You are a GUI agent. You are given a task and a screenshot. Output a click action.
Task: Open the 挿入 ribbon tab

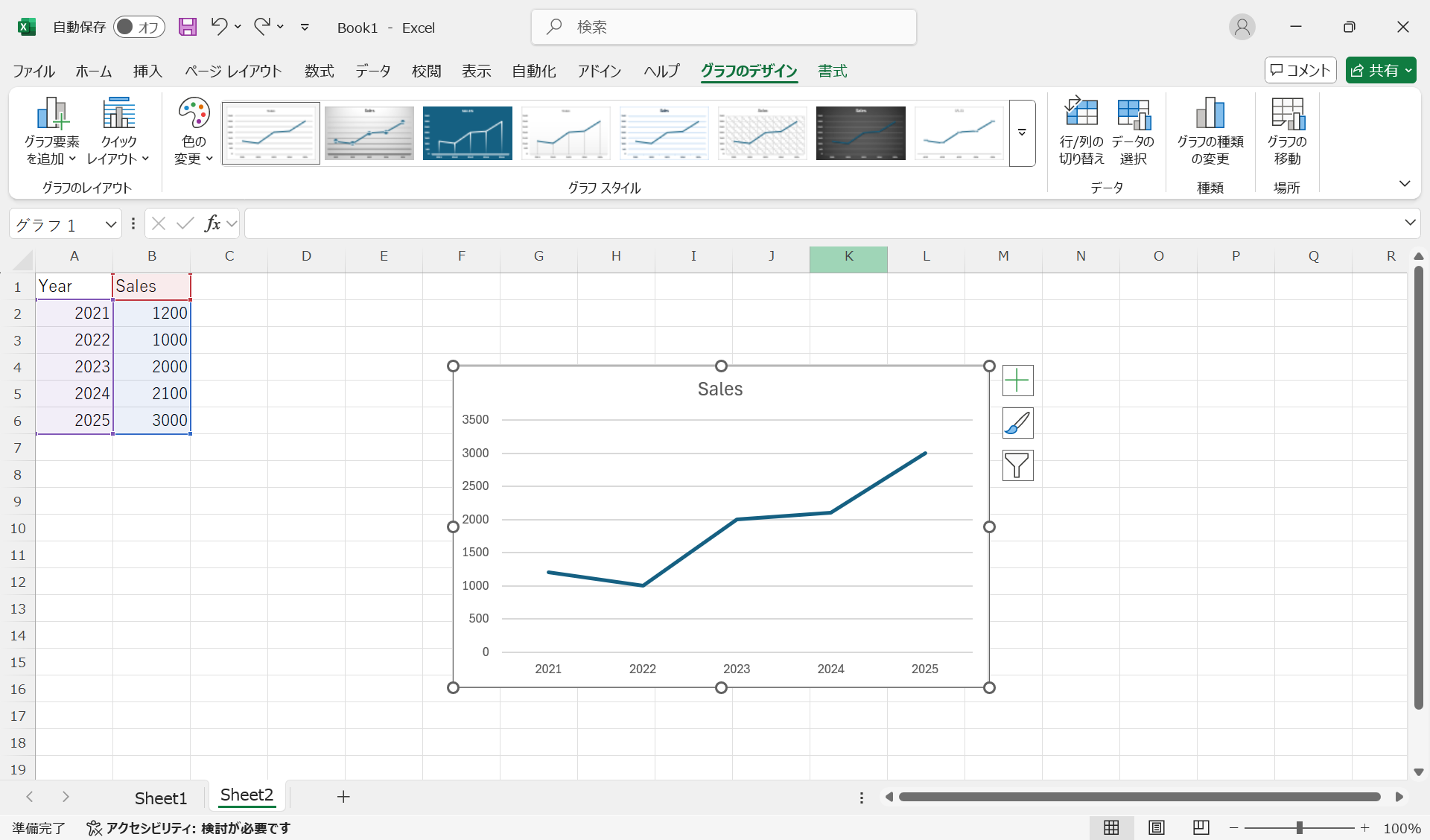[147, 71]
